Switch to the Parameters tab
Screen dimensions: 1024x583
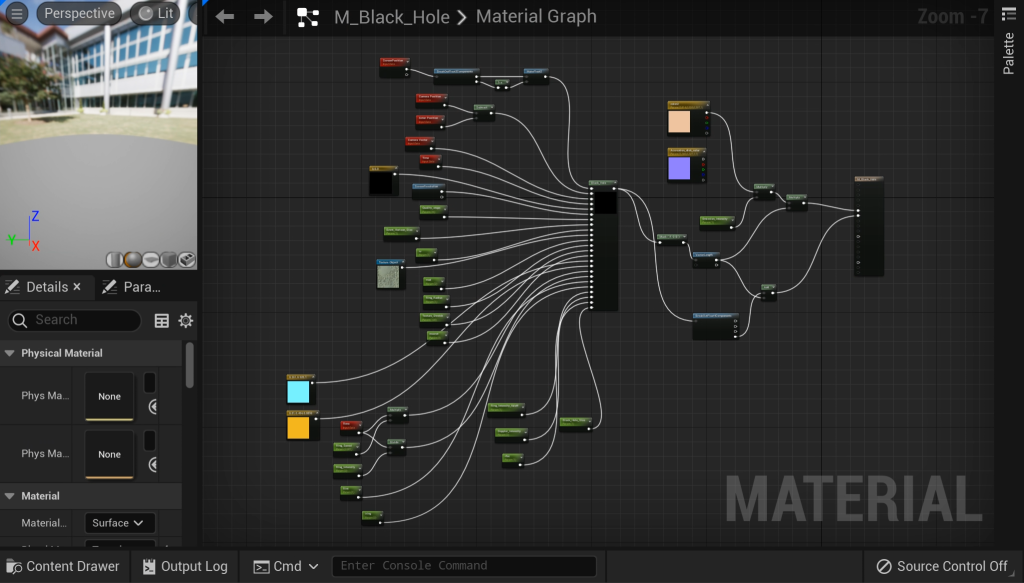pyautogui.click(x=132, y=287)
